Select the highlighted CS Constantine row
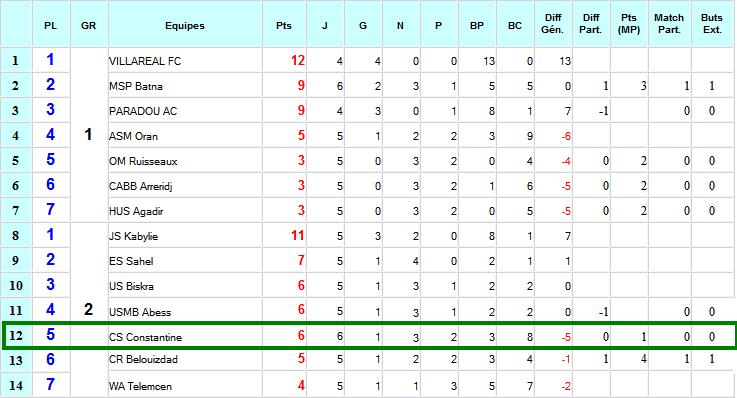The width and height of the screenshot is (737, 398). click(369, 336)
